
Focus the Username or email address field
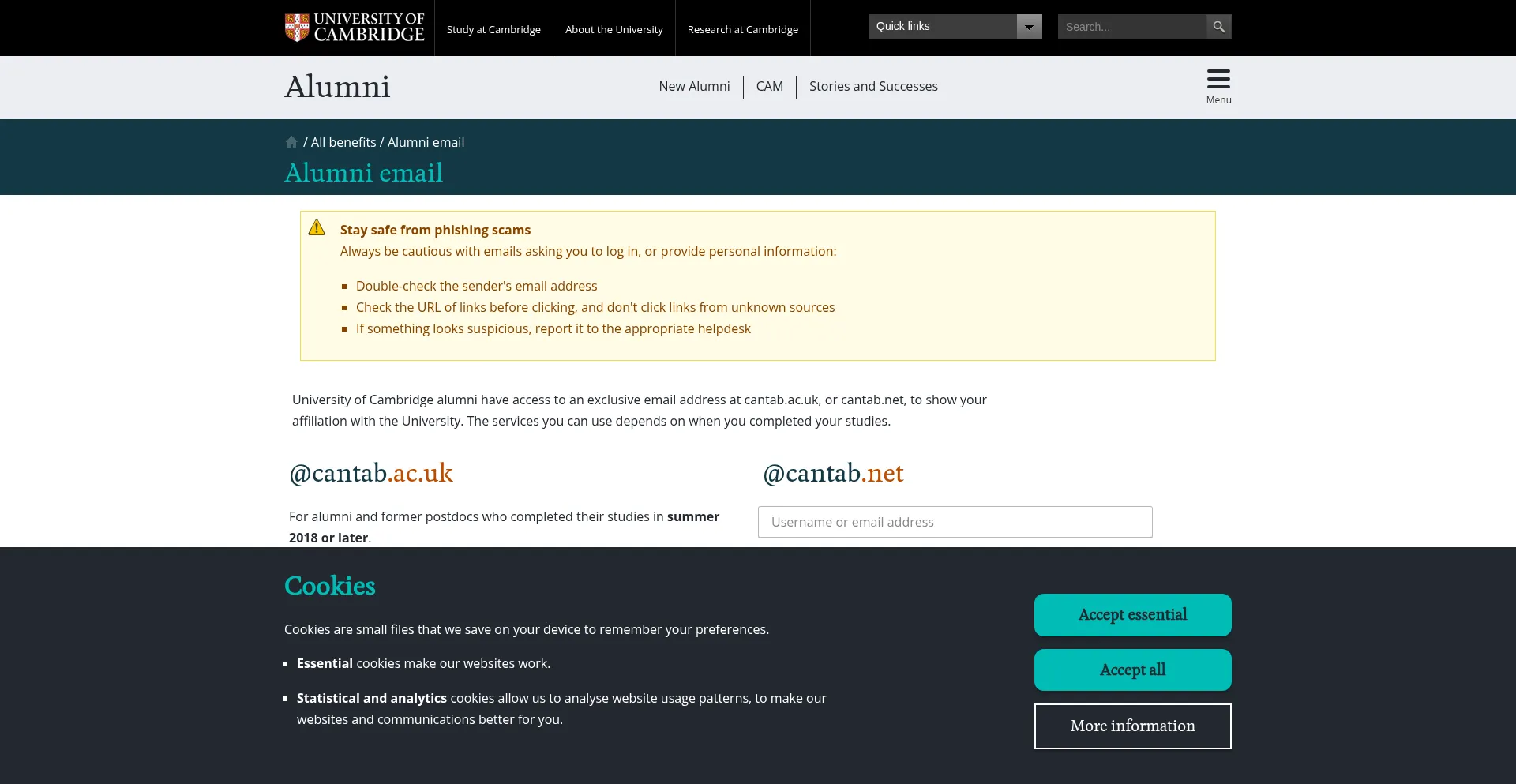955,522
